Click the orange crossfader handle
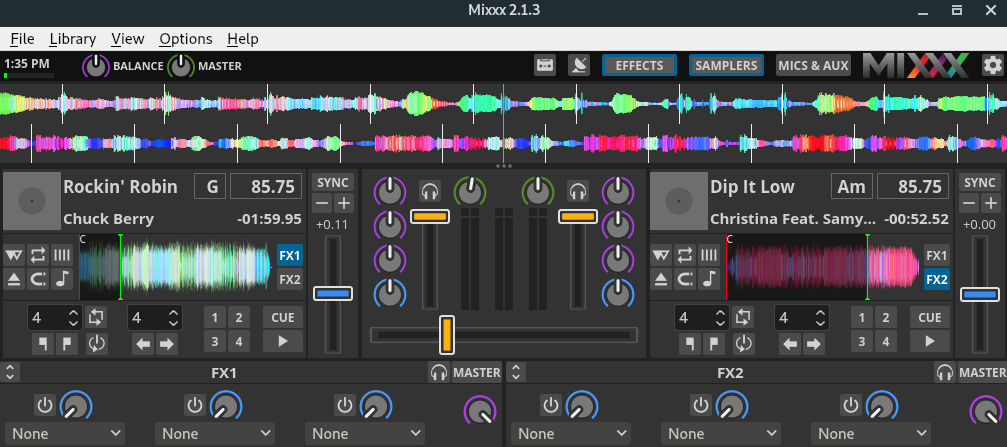The height and width of the screenshot is (447, 1007). tap(447, 335)
